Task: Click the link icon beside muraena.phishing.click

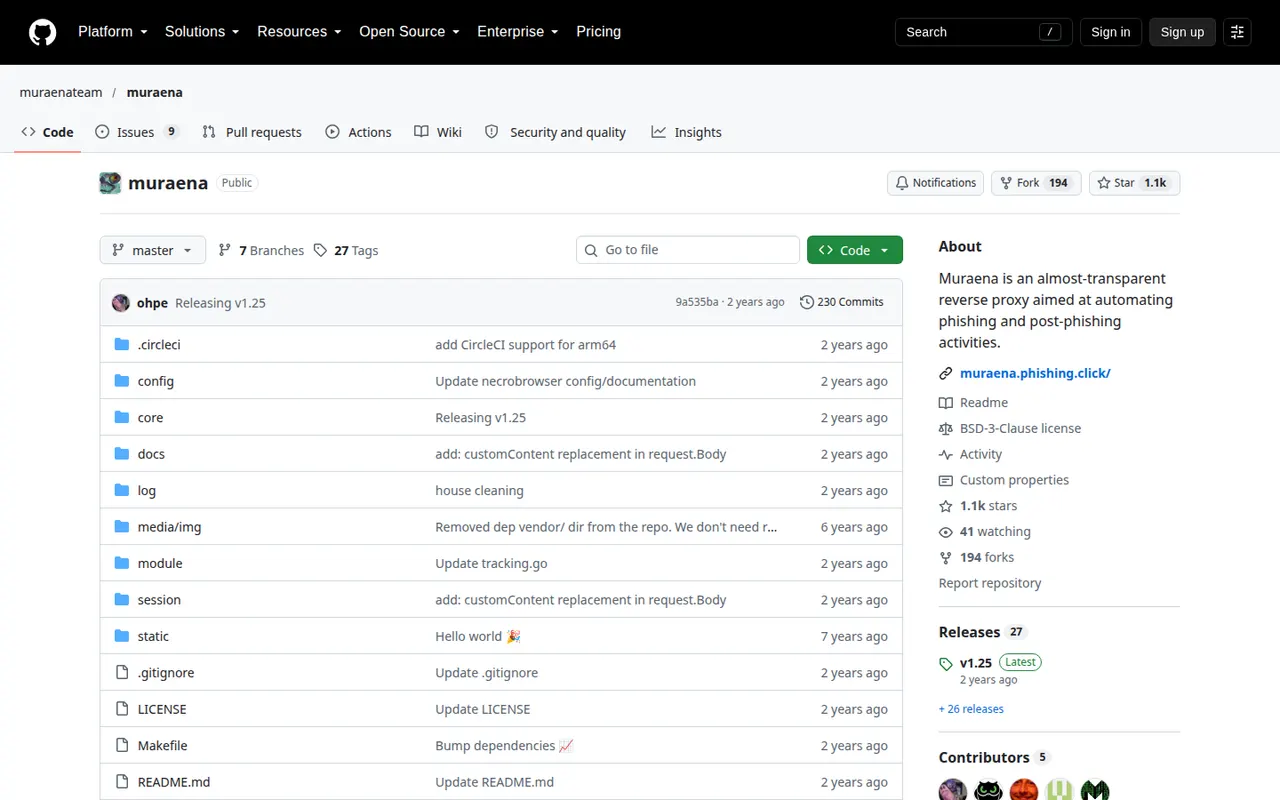Action: 946,373
